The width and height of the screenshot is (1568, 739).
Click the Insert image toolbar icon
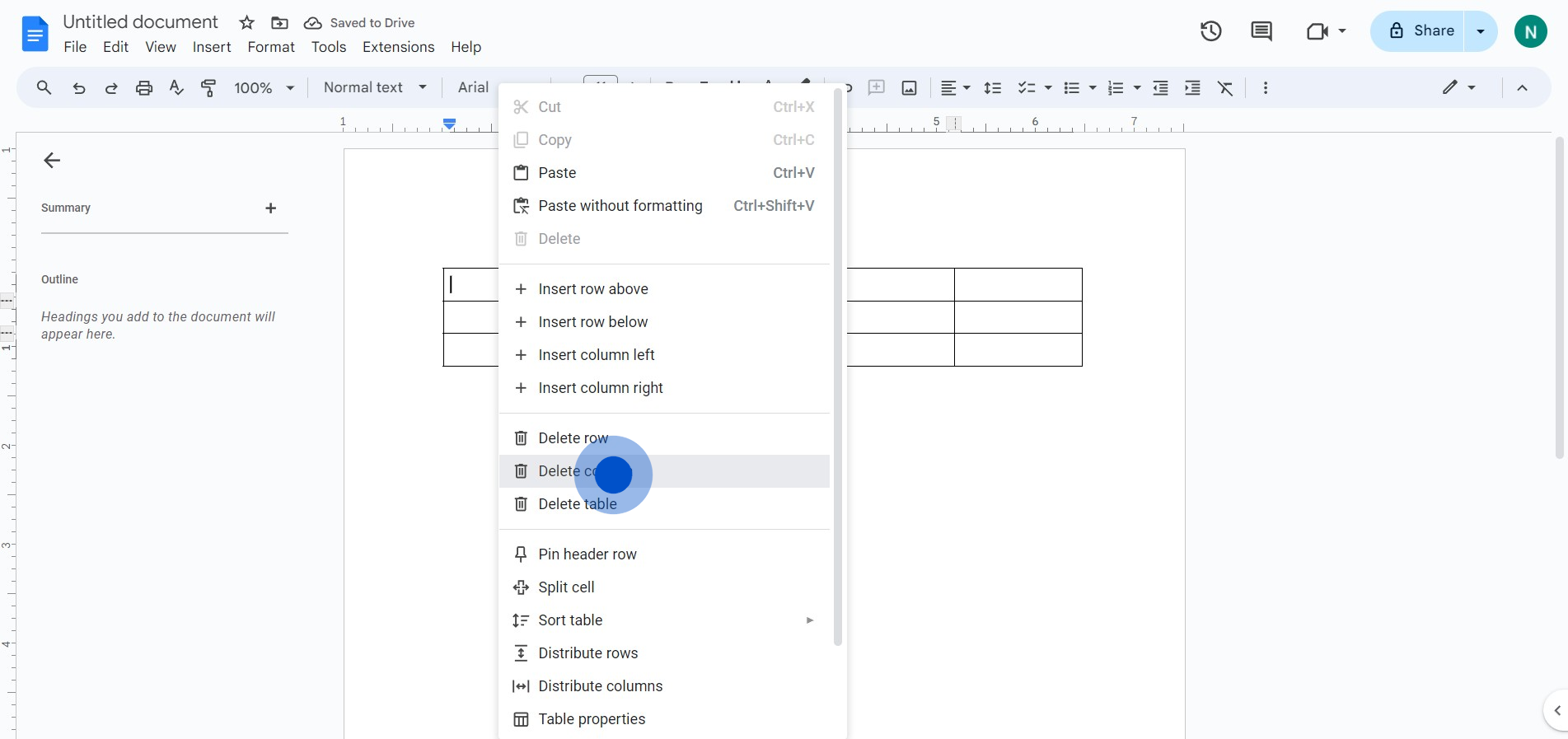[909, 88]
